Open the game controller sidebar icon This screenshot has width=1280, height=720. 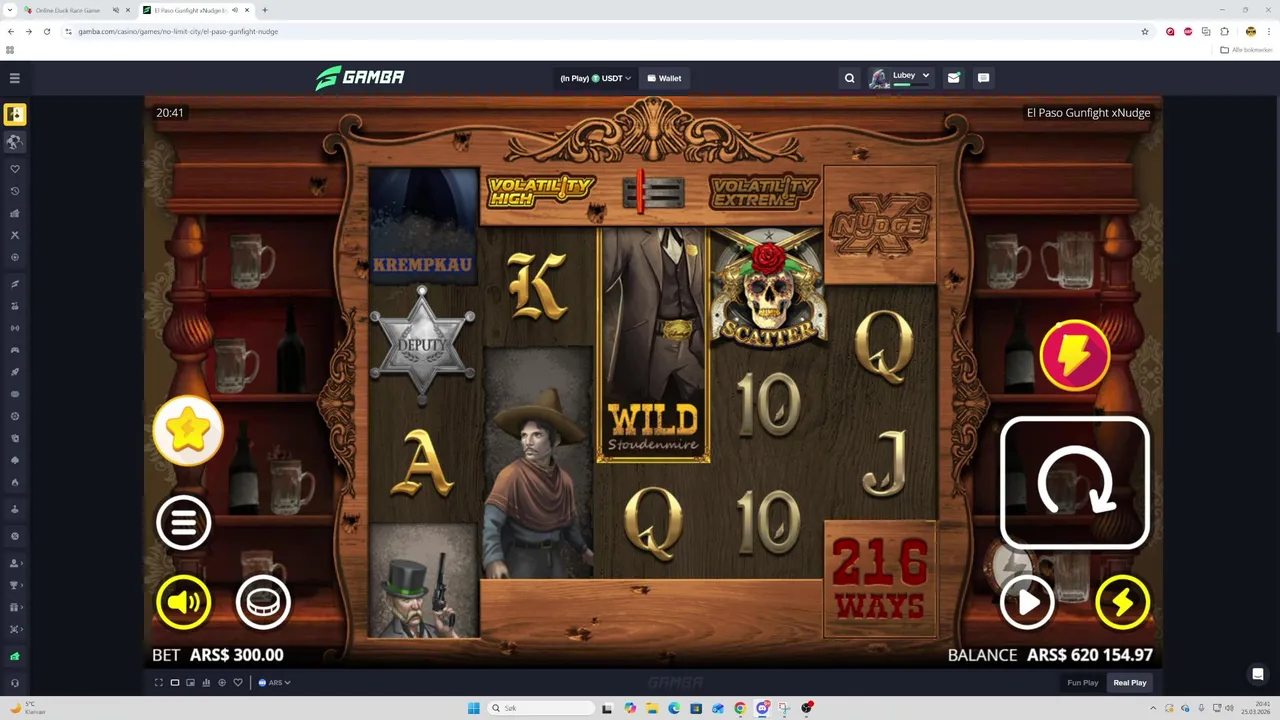pyautogui.click(x=14, y=350)
